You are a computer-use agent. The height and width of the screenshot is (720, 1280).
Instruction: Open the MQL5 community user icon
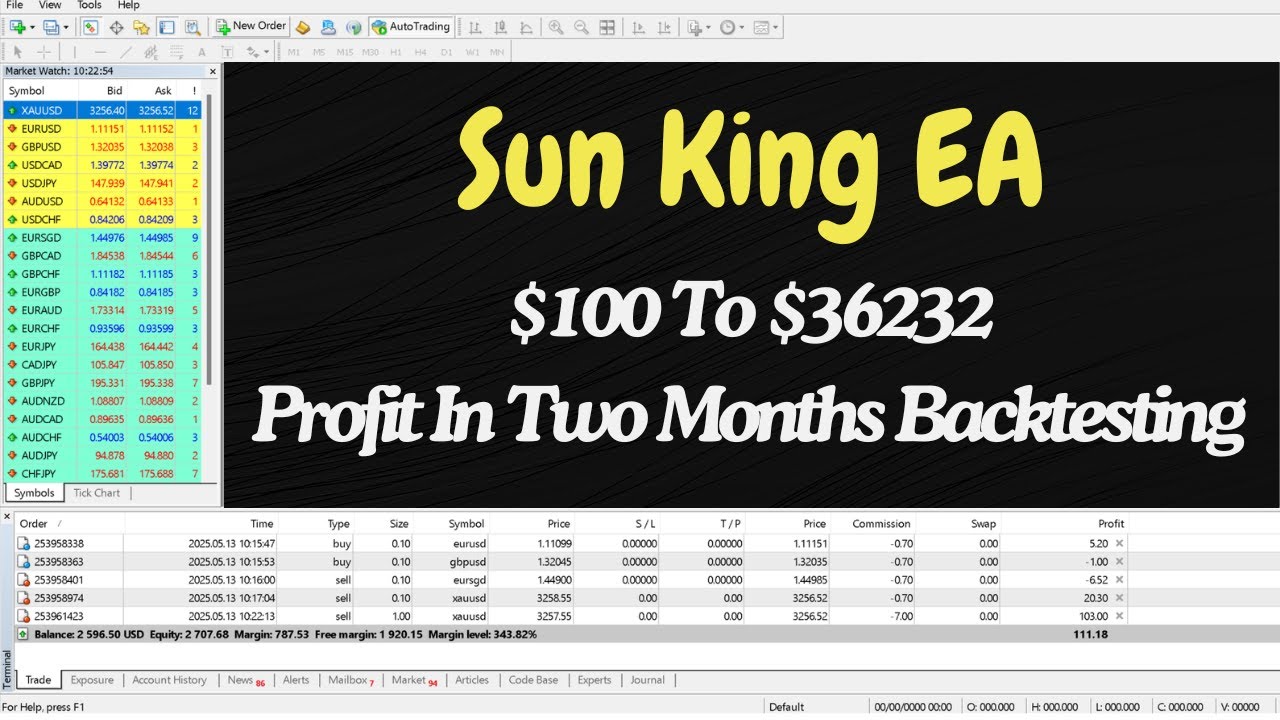(x=328, y=27)
